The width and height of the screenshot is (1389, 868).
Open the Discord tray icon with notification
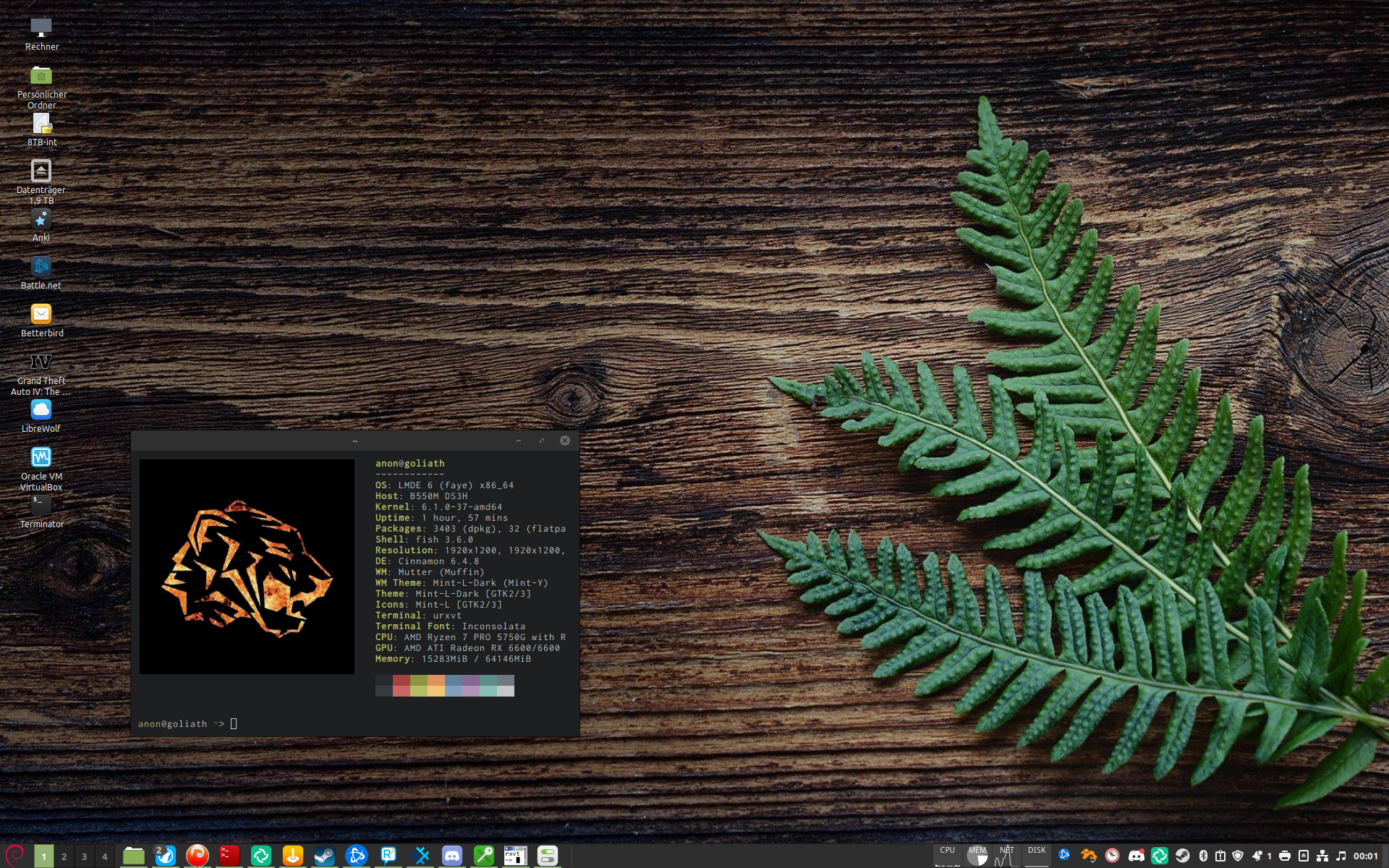coord(1137,856)
